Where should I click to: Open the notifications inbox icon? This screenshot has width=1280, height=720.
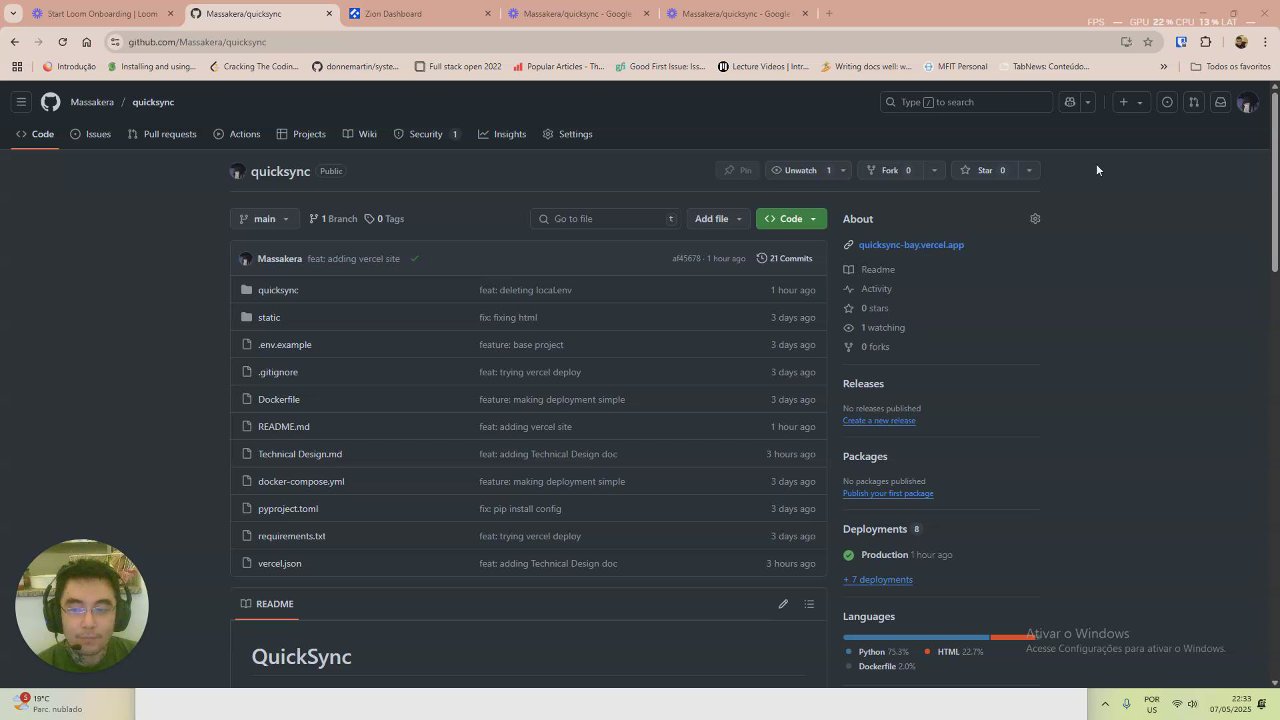[x=1220, y=102]
